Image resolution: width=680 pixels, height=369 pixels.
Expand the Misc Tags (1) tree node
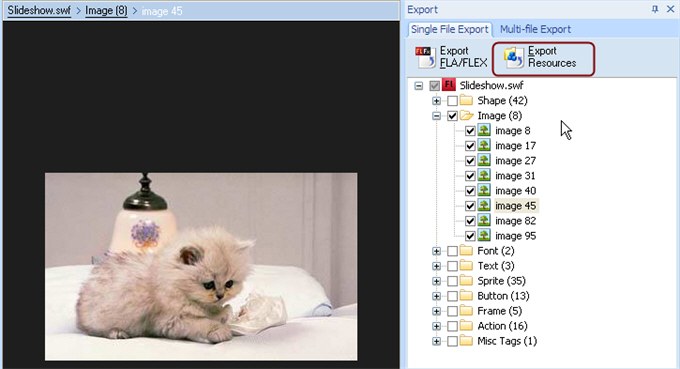(x=436, y=342)
